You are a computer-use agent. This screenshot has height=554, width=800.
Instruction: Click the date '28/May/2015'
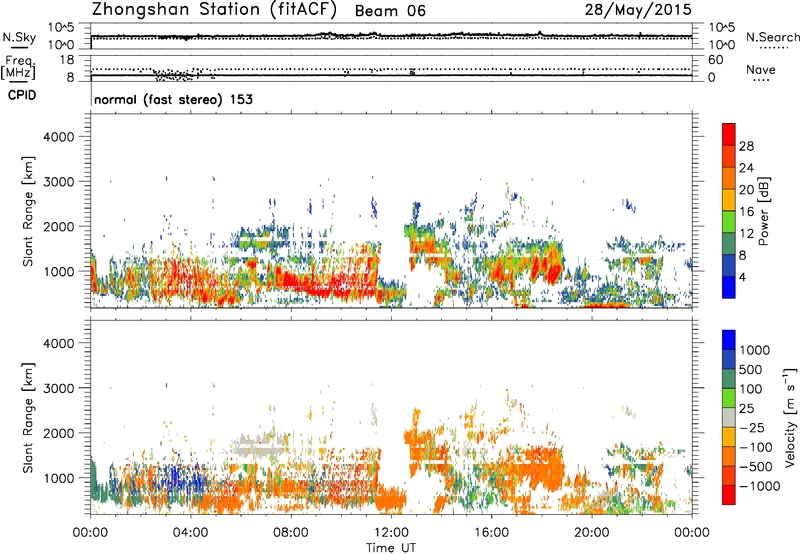[638, 9]
